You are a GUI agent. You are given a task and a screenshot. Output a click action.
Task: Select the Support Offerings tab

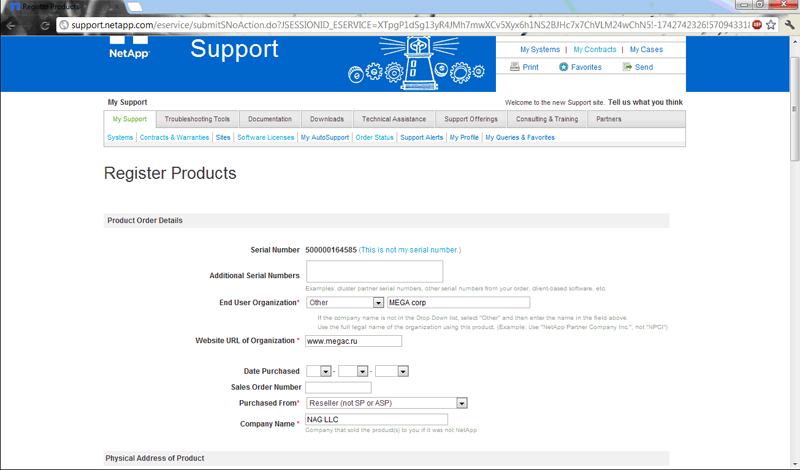(x=470, y=119)
